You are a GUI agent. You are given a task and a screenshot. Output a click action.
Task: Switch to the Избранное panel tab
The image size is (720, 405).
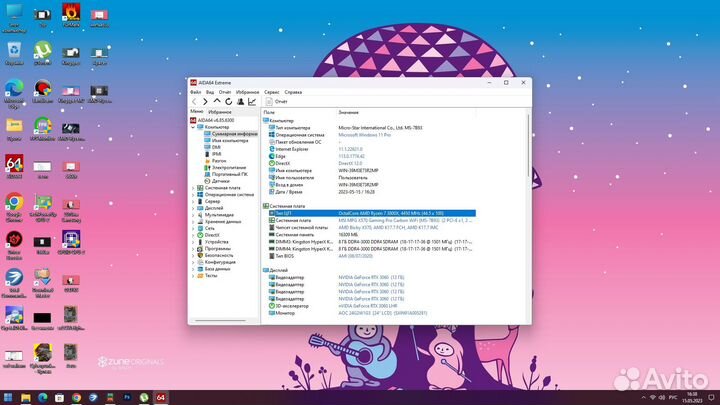[x=220, y=112]
